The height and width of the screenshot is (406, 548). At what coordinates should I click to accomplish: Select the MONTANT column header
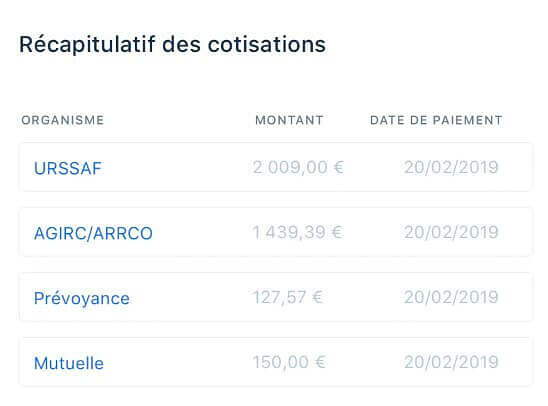tap(289, 120)
